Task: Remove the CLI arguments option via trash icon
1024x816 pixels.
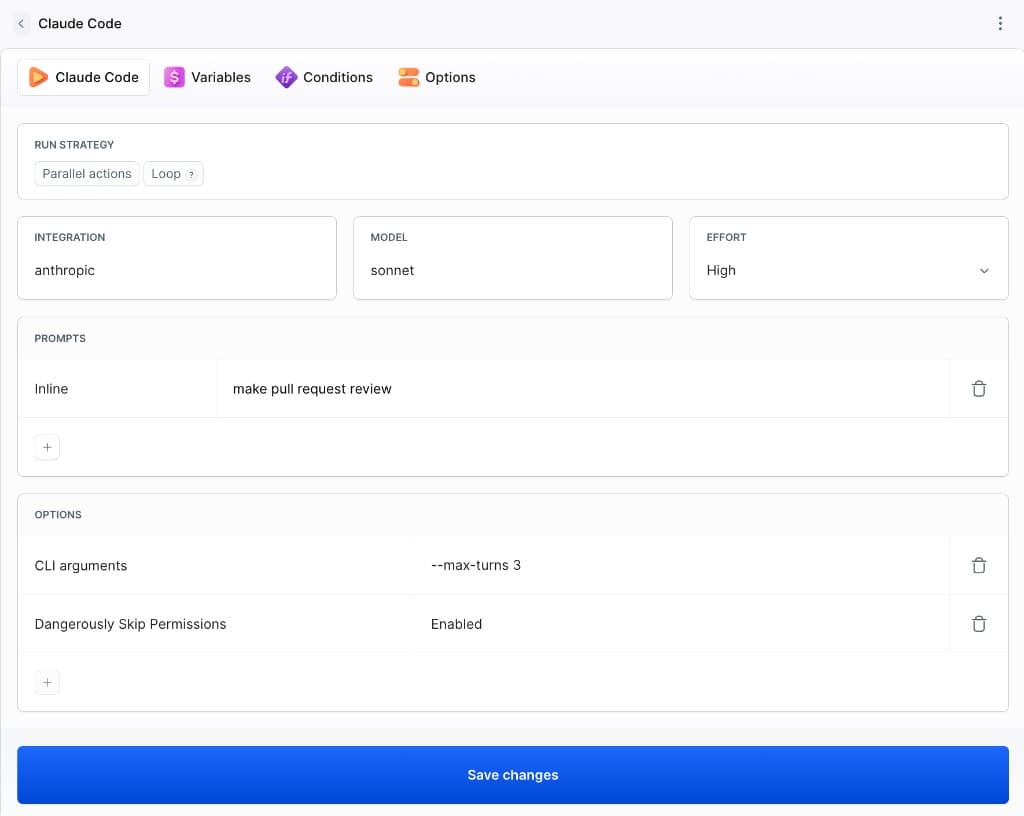Action: click(978, 566)
